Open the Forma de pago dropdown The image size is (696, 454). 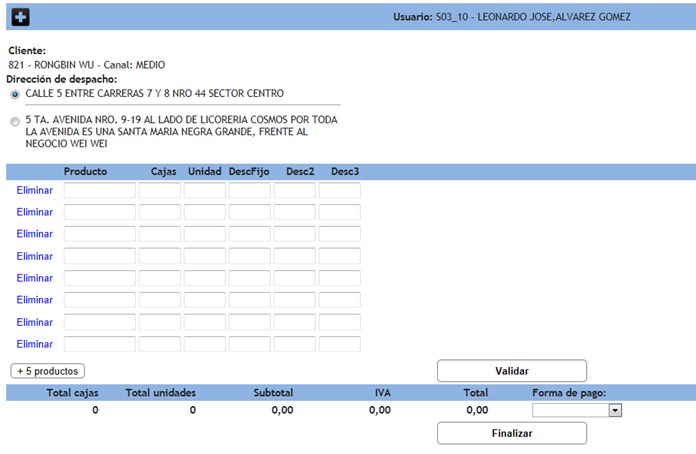click(577, 411)
